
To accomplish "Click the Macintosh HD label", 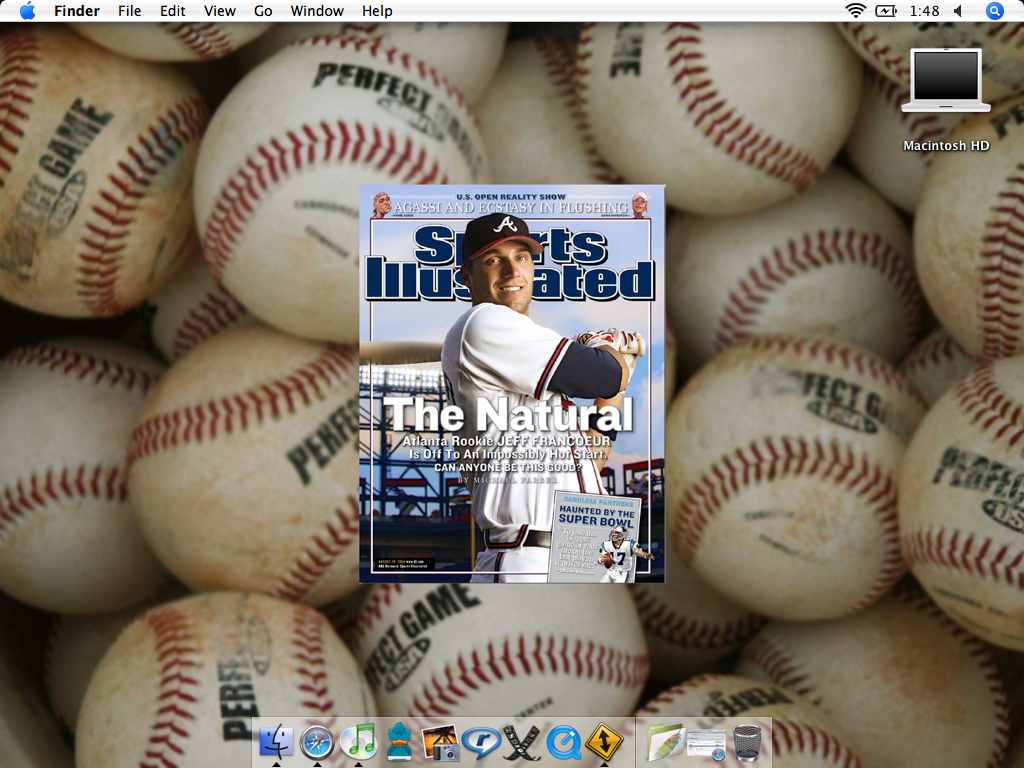I will click(946, 145).
